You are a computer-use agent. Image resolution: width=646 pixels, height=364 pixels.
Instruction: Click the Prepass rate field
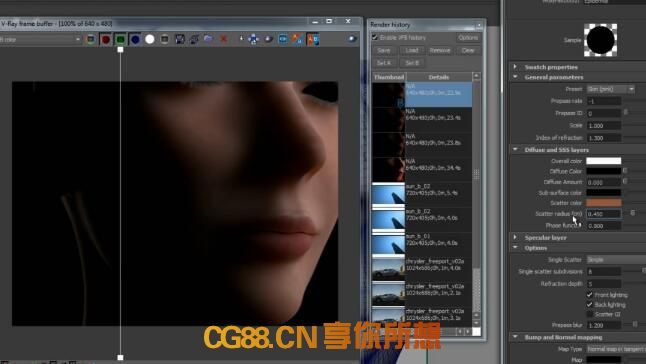[x=604, y=101]
